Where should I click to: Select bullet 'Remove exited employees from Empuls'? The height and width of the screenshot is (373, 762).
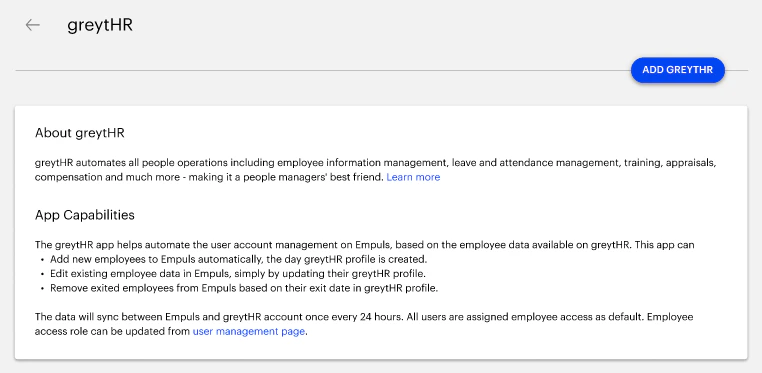coord(244,288)
